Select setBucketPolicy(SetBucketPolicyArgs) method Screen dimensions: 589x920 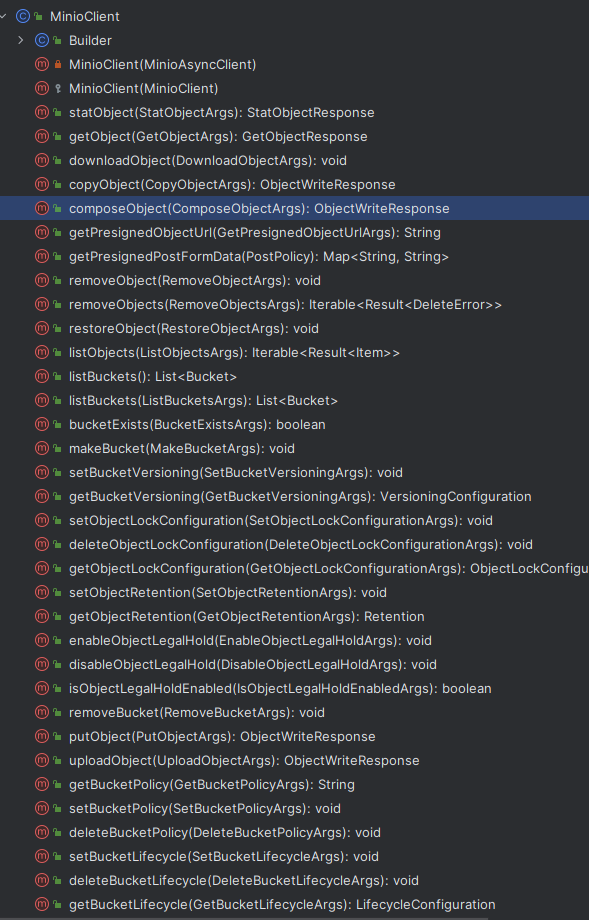(205, 810)
